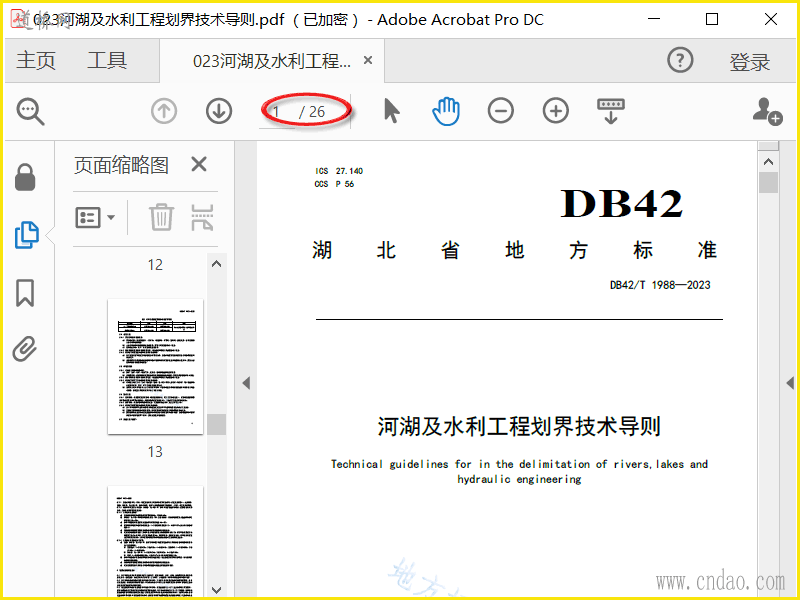Expand the right tools pane arrow
Image resolution: width=800 pixels, height=600 pixels.
click(790, 383)
